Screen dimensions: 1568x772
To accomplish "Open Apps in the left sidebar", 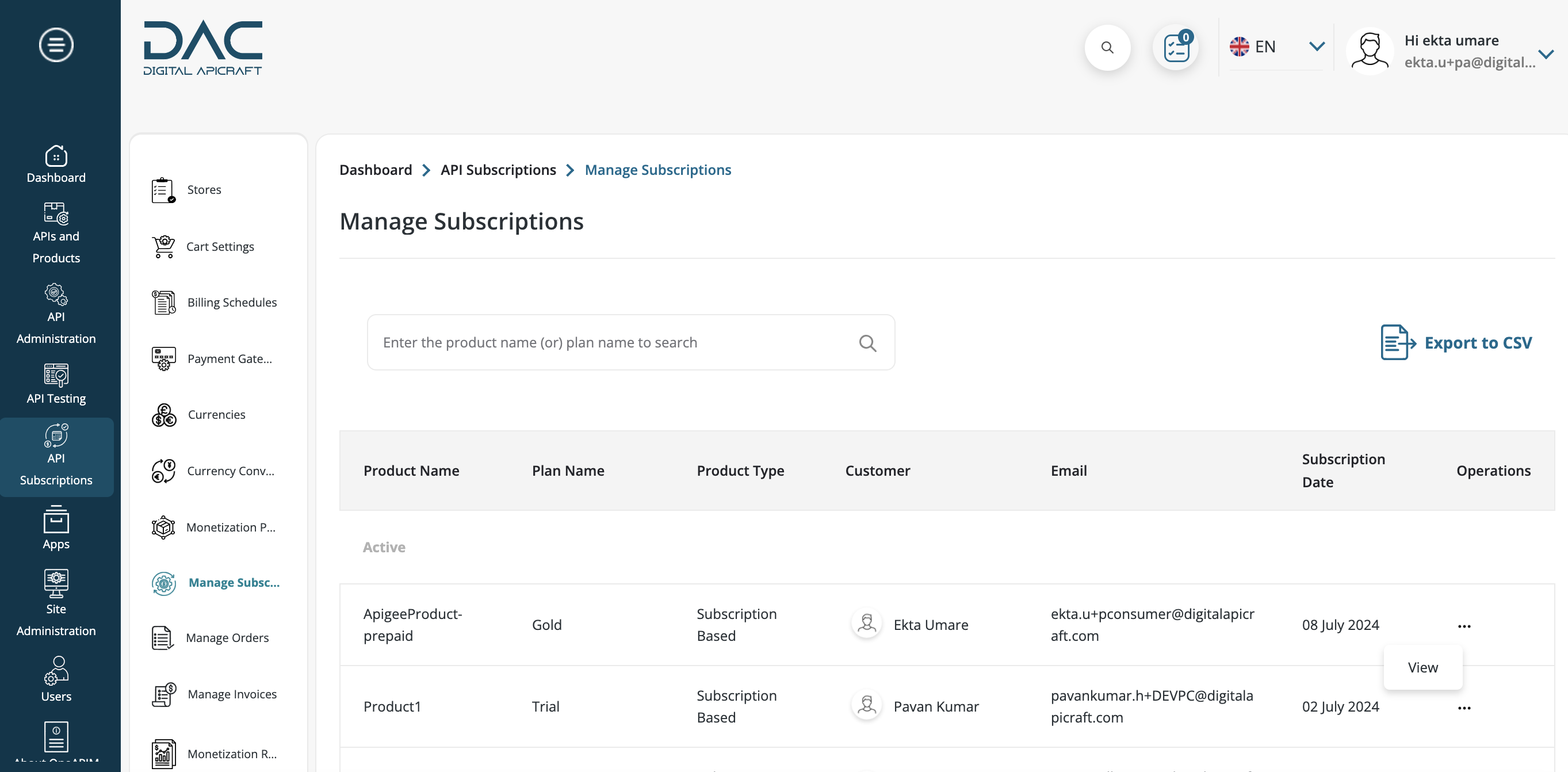I will pyautogui.click(x=56, y=528).
